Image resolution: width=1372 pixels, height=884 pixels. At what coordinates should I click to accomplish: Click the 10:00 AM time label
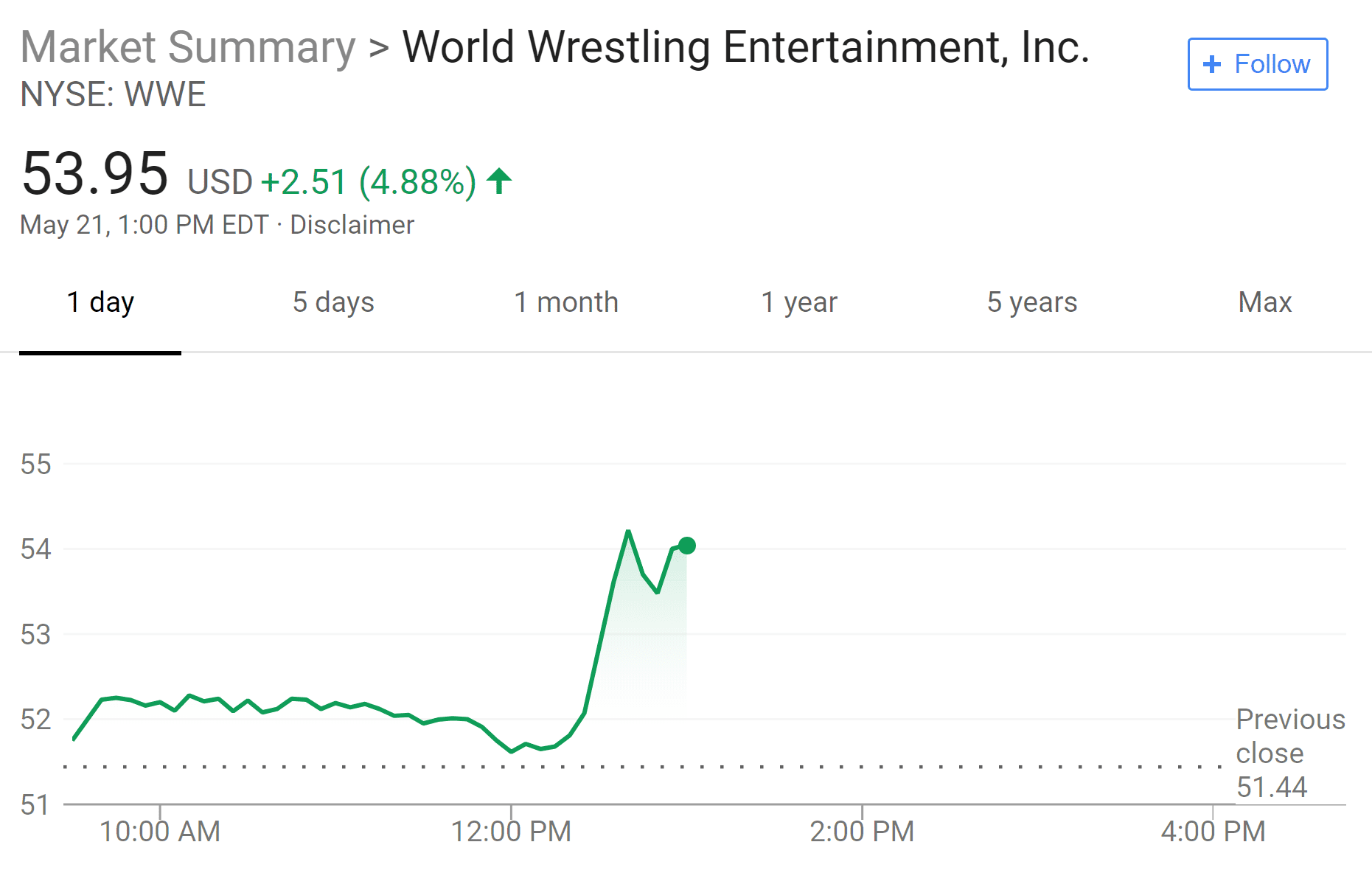tap(160, 832)
